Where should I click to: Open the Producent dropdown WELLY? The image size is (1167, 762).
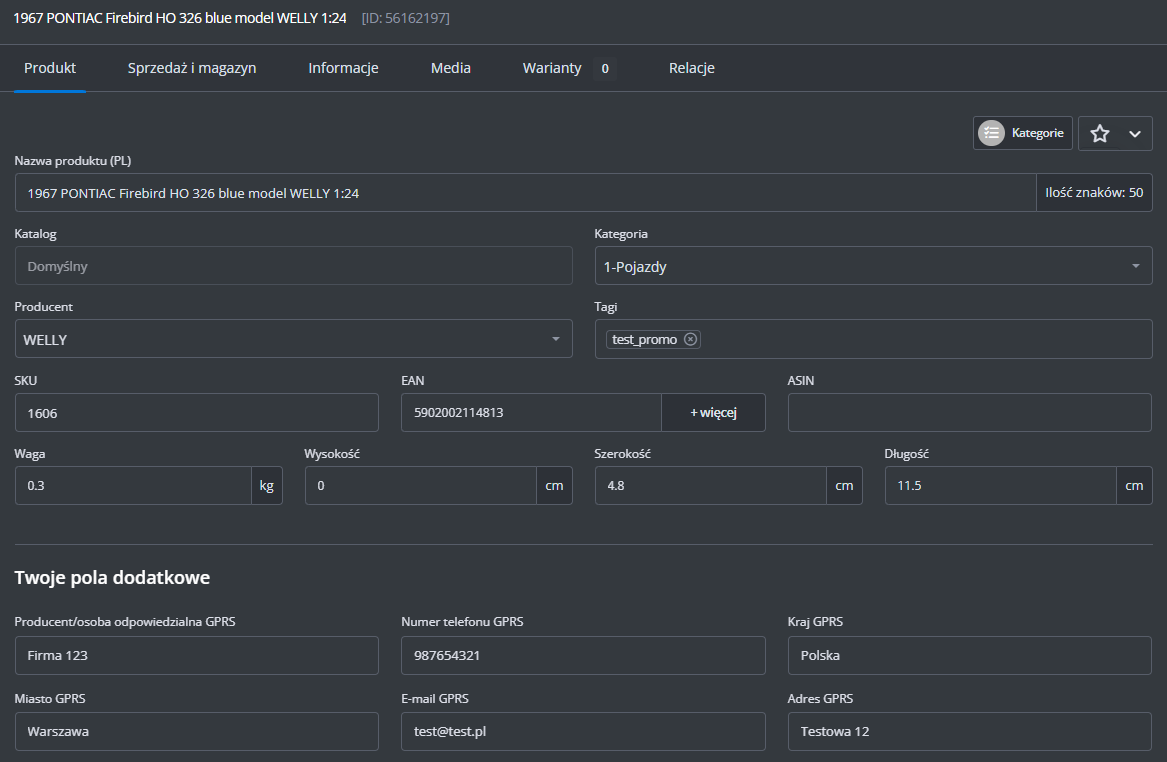click(x=292, y=339)
